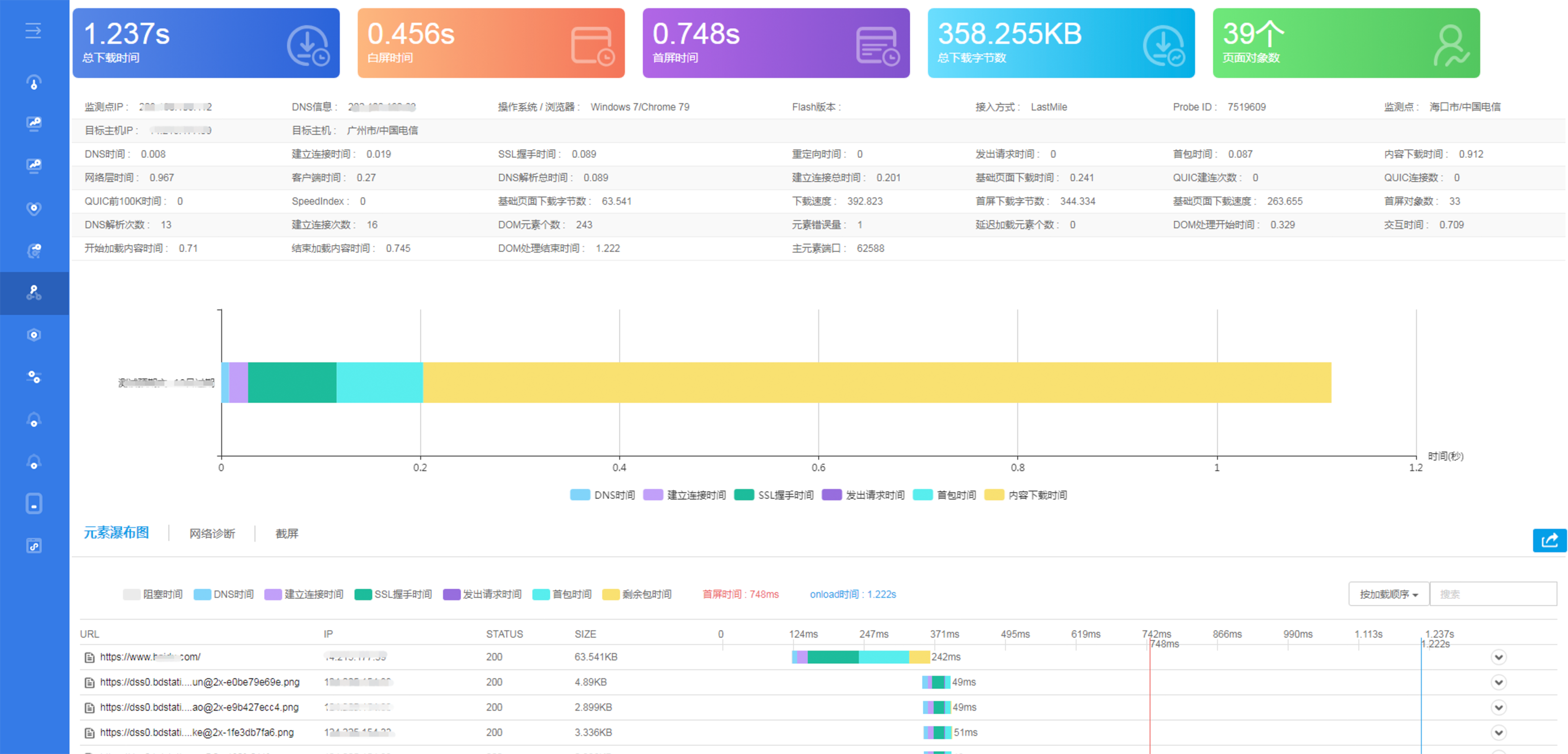Open the mobile phone sidebar icon
Viewport: 1568px width, 754px height.
[34, 504]
